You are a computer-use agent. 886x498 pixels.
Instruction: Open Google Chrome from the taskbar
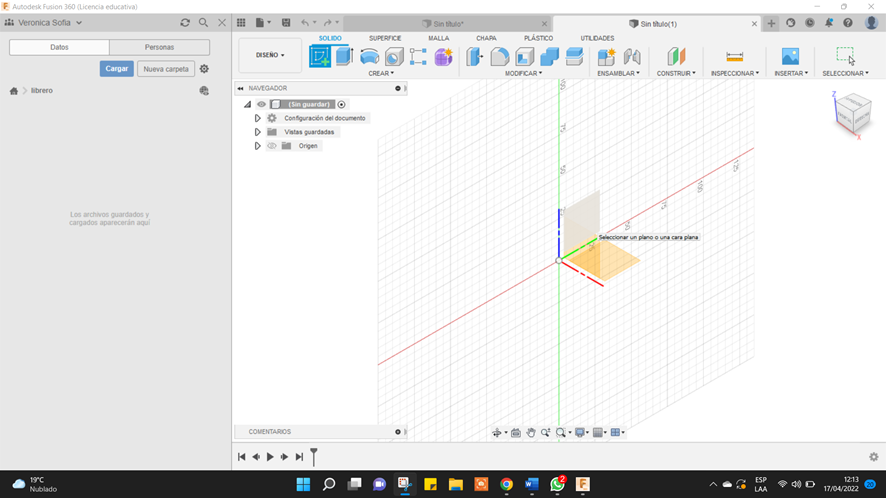506,484
